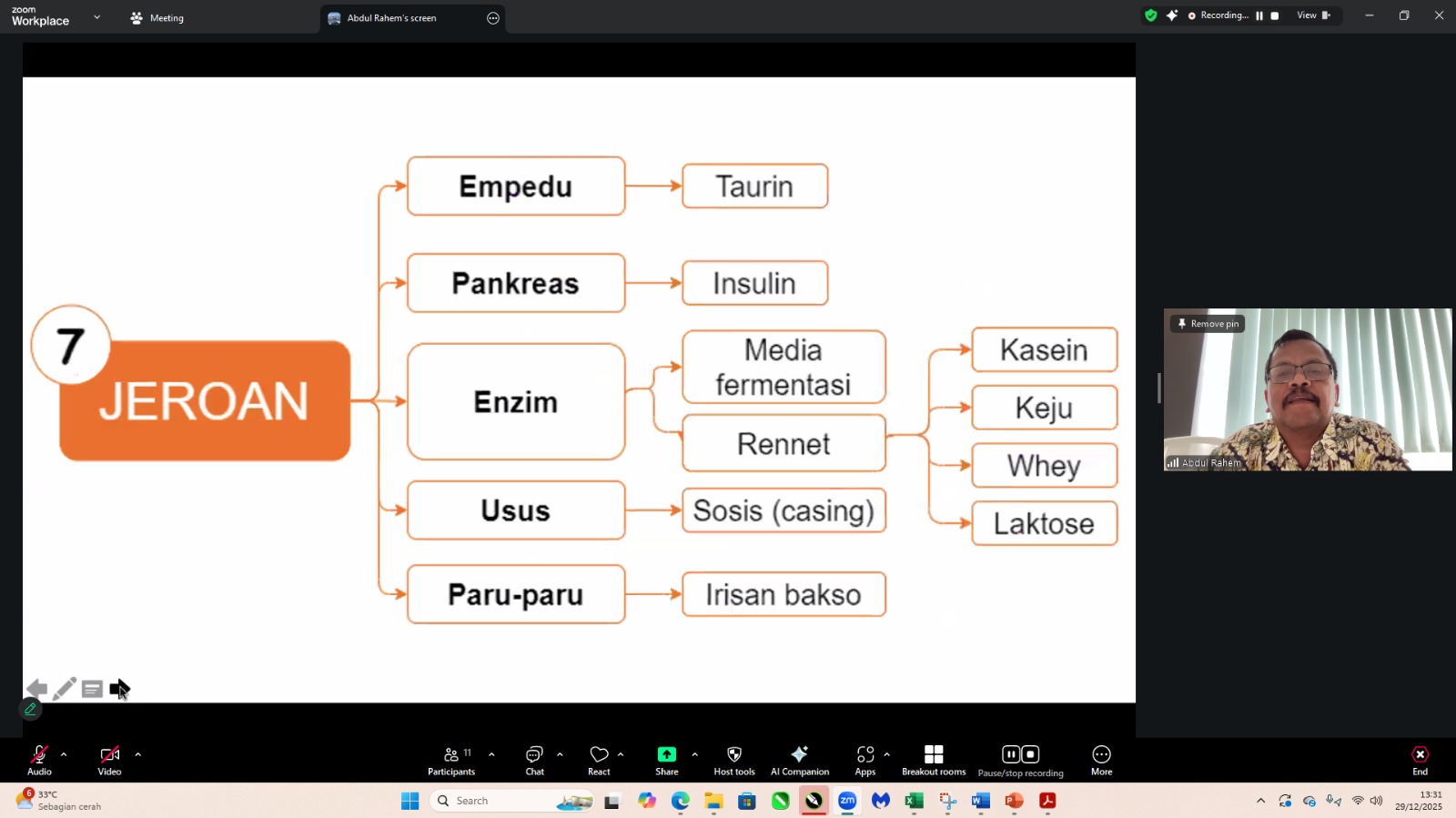
Task: Open the Participants panel
Action: click(x=451, y=761)
